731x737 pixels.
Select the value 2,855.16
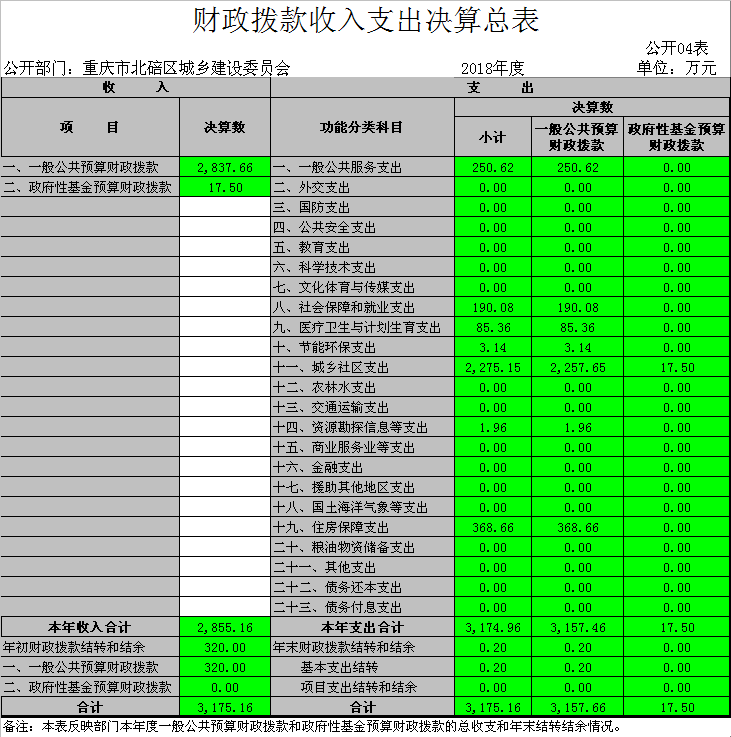[x=225, y=627]
